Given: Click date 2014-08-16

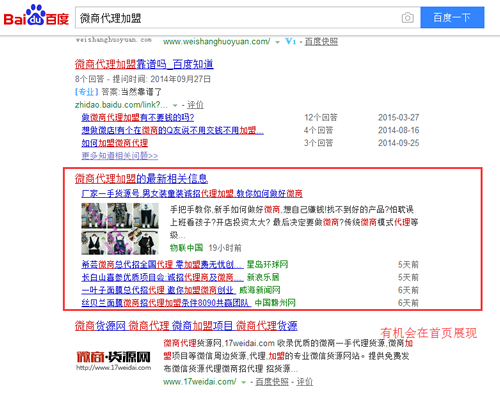Looking at the screenshot, I should (398, 130).
